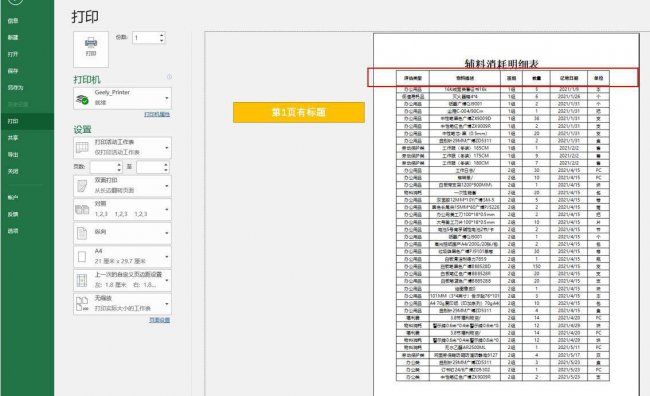This screenshot has width=650, height=396.
Task: Click the 2021/5/11 date cell in preview
Action: click(569, 347)
